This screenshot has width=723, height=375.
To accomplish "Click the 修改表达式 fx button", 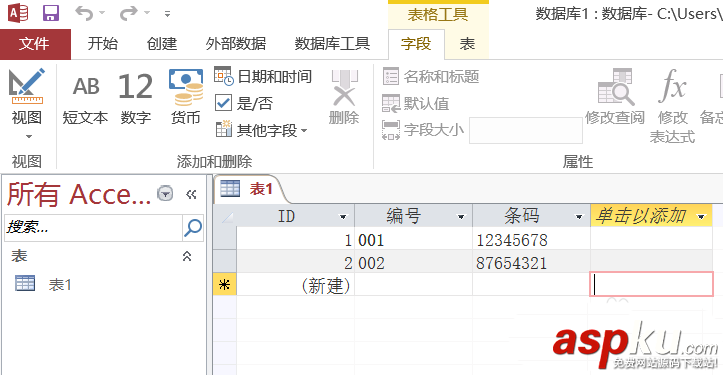I will pyautogui.click(x=672, y=106).
